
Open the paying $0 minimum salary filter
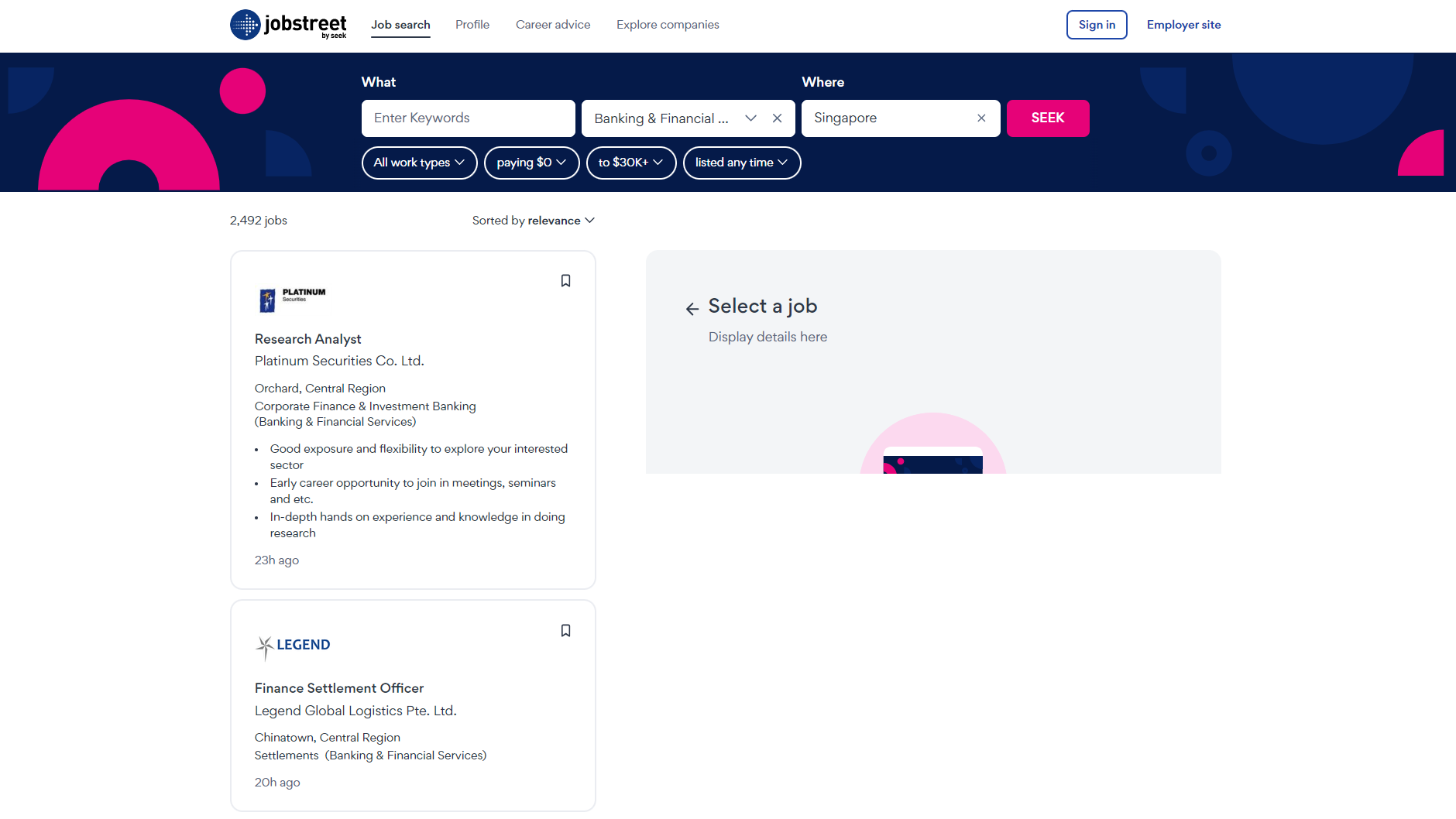pos(531,163)
